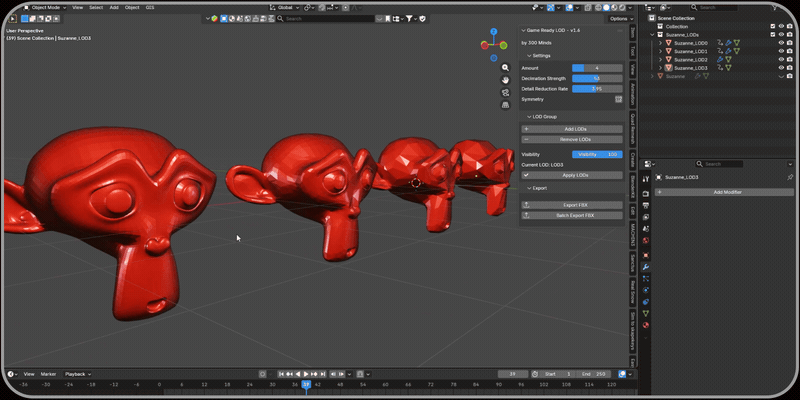Click the Add Modifier button
This screenshot has width=800, height=400.
pos(724,192)
